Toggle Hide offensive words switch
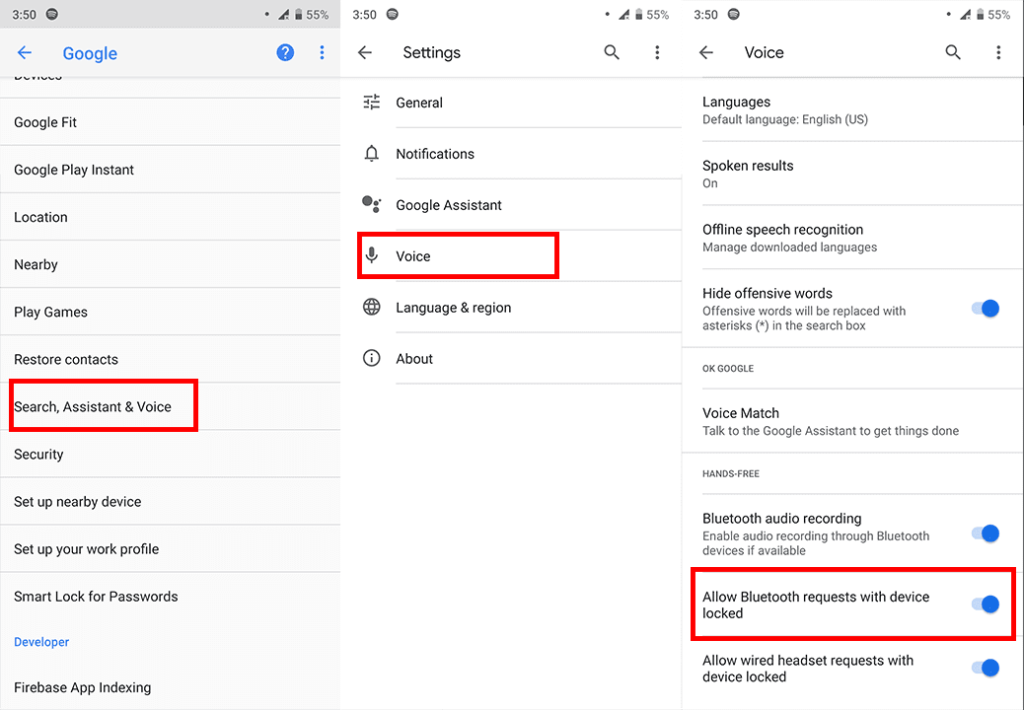1024x710 pixels. (985, 308)
